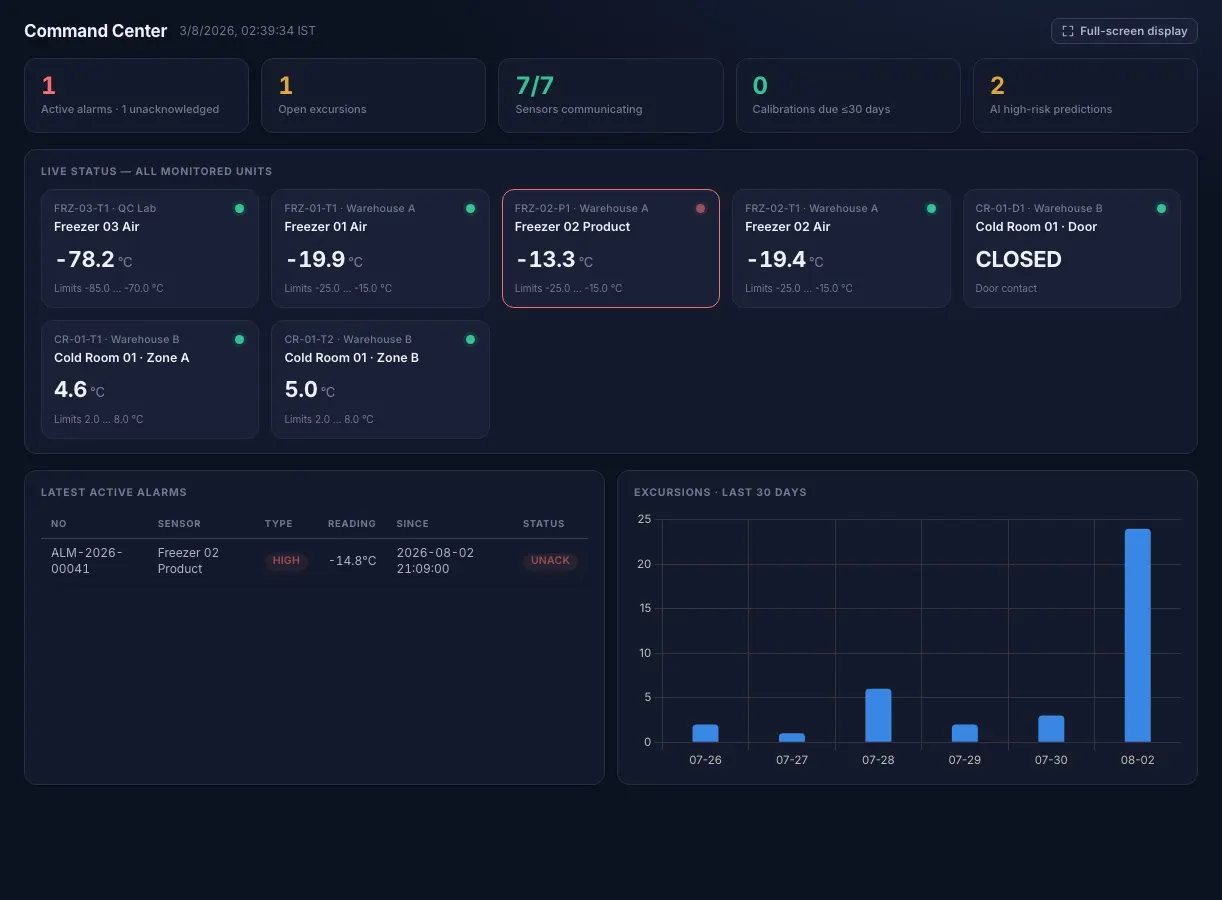
Task: Click alarm number ALM-2026-00041
Action: click(x=87, y=560)
